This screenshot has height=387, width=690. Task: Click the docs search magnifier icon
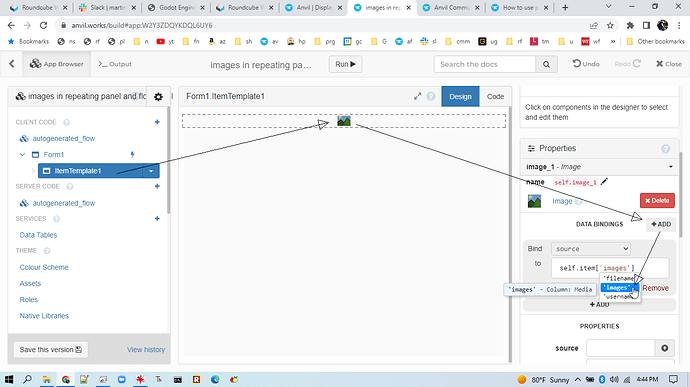(546, 64)
